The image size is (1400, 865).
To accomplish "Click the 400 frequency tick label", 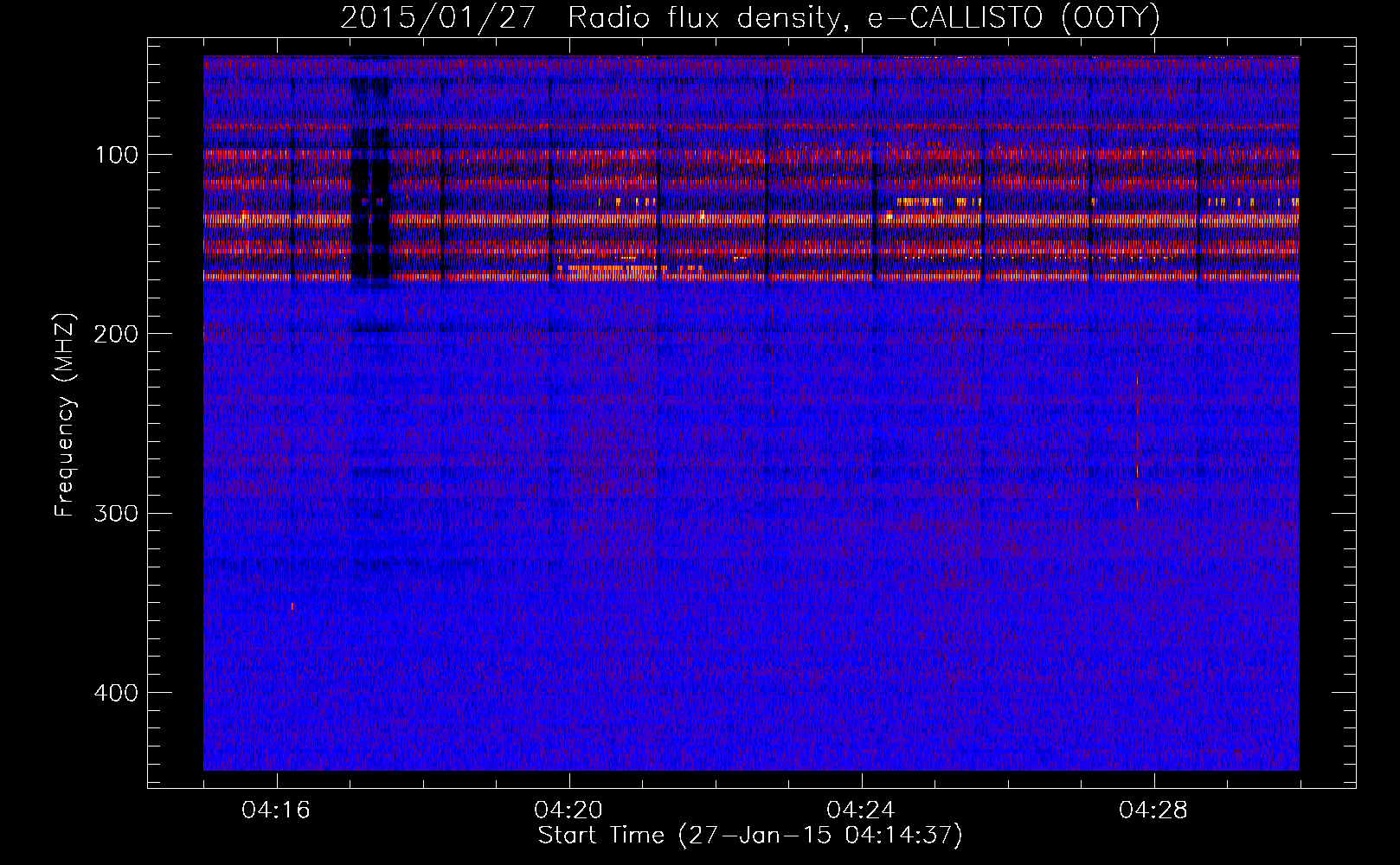I will tap(116, 693).
